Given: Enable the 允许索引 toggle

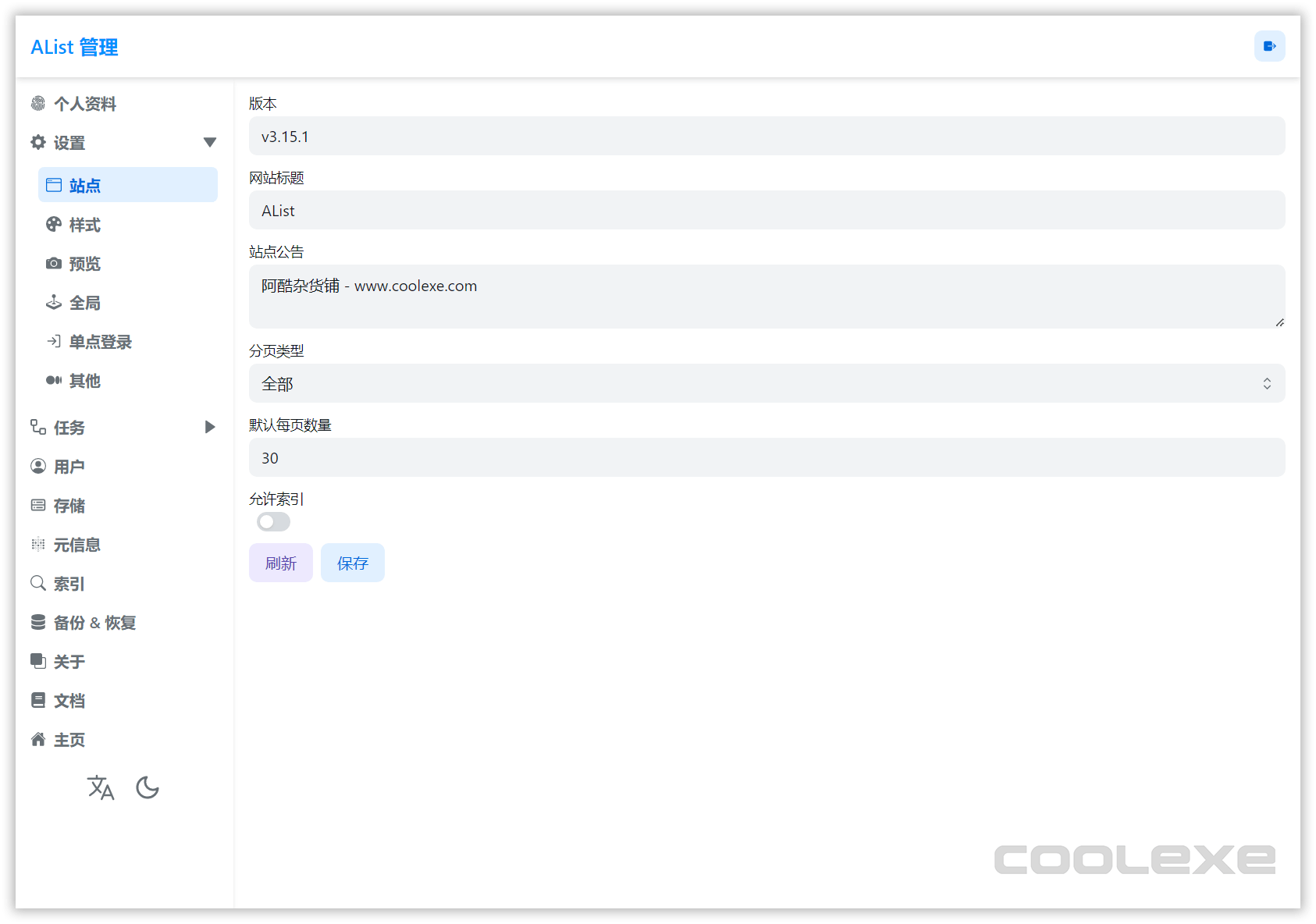Looking at the screenshot, I should point(273,521).
